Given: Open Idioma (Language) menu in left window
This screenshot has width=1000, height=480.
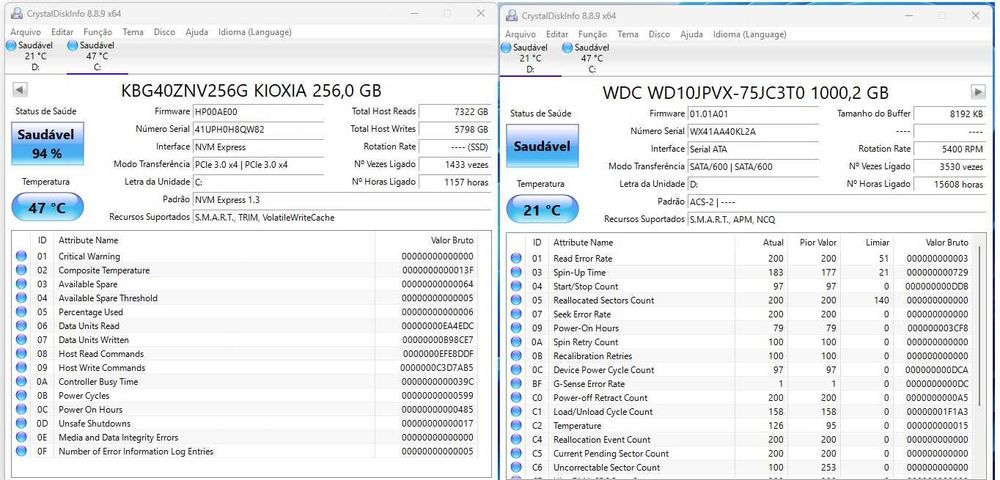Looking at the screenshot, I should point(254,32).
